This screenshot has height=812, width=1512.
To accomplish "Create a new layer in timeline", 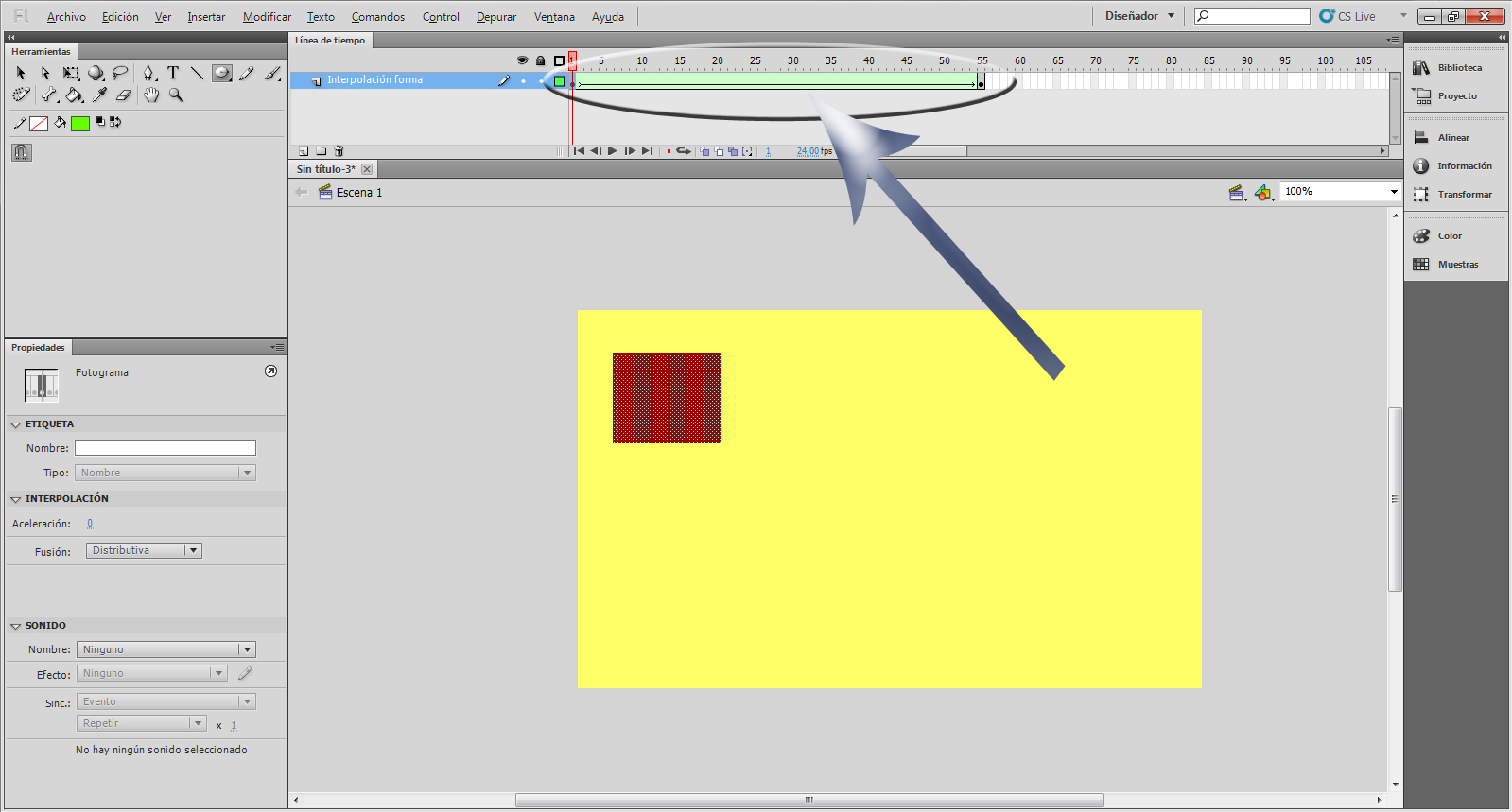I will (304, 151).
